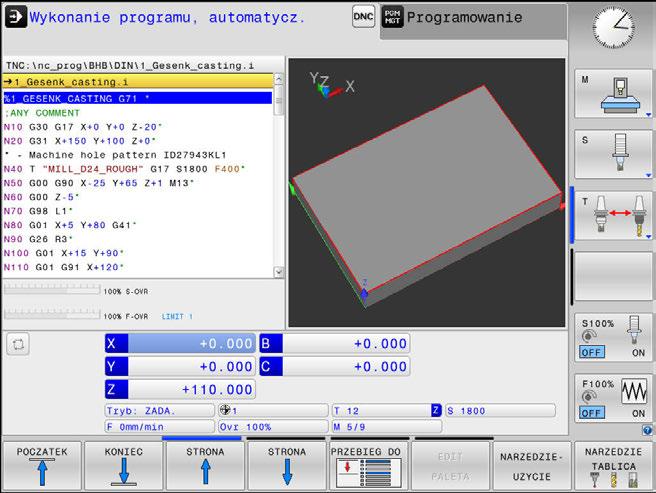656x493 pixels.
Task: Click the program list scrollbar thumb
Action: tap(279, 100)
